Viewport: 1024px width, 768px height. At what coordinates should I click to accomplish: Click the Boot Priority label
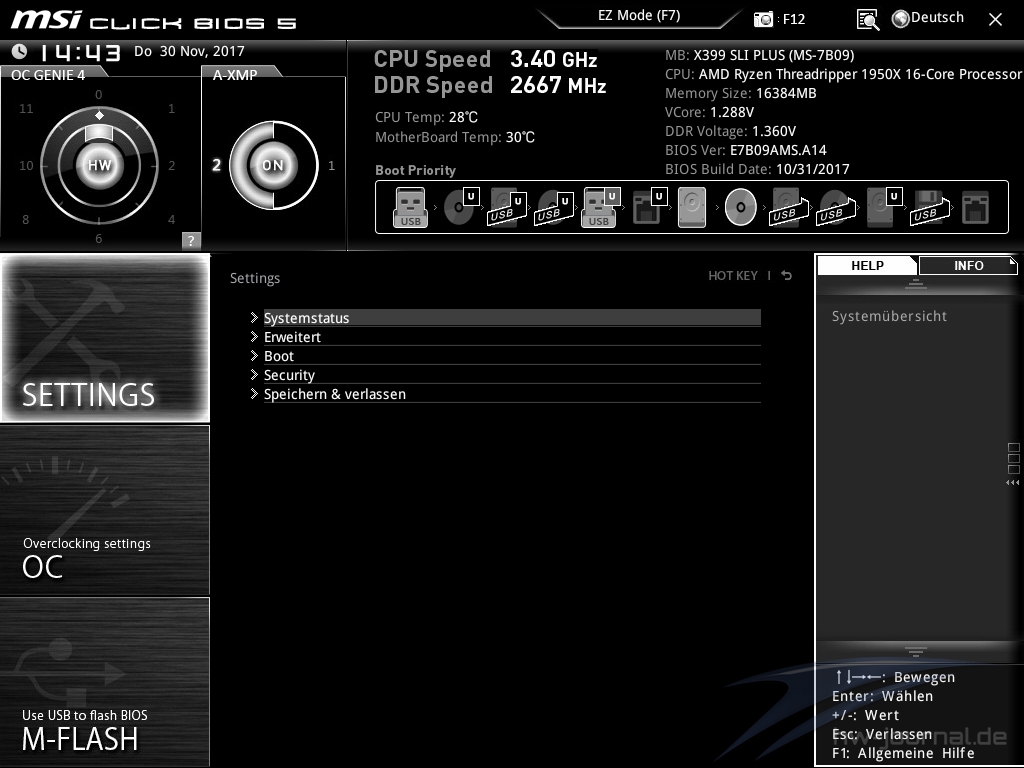415,170
